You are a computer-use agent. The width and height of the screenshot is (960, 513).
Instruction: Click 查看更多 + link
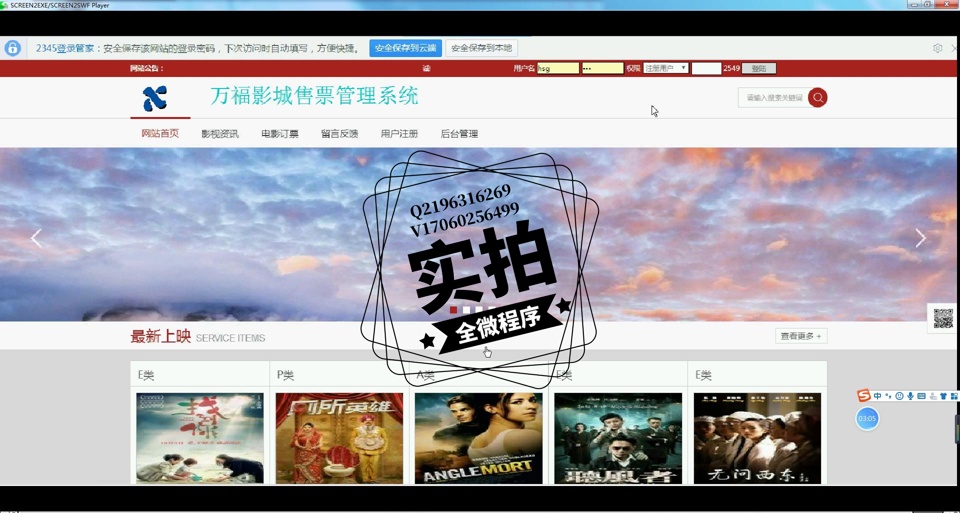point(801,336)
